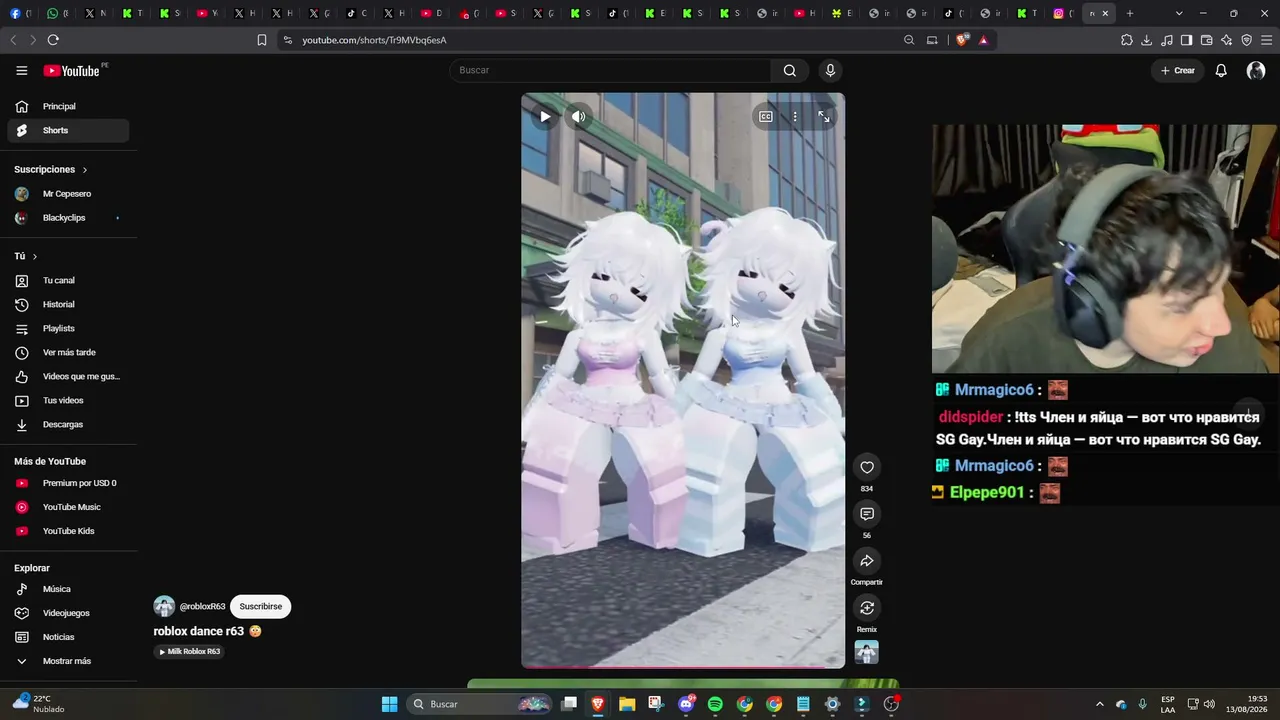Go back in browser history
This screenshot has width=1280, height=720.
pyautogui.click(x=13, y=40)
